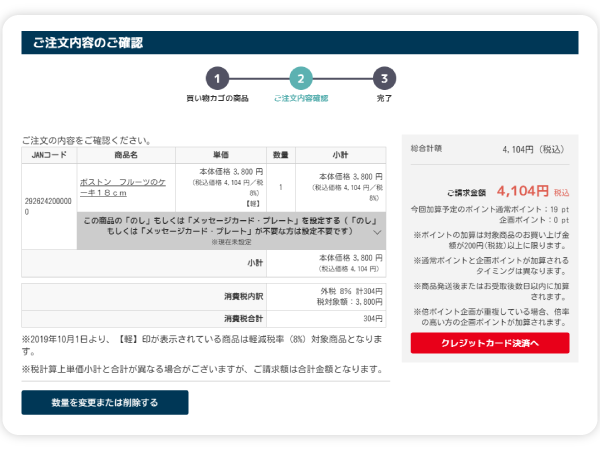
Task: Click the step 2 circle icon
Action: 301,78
